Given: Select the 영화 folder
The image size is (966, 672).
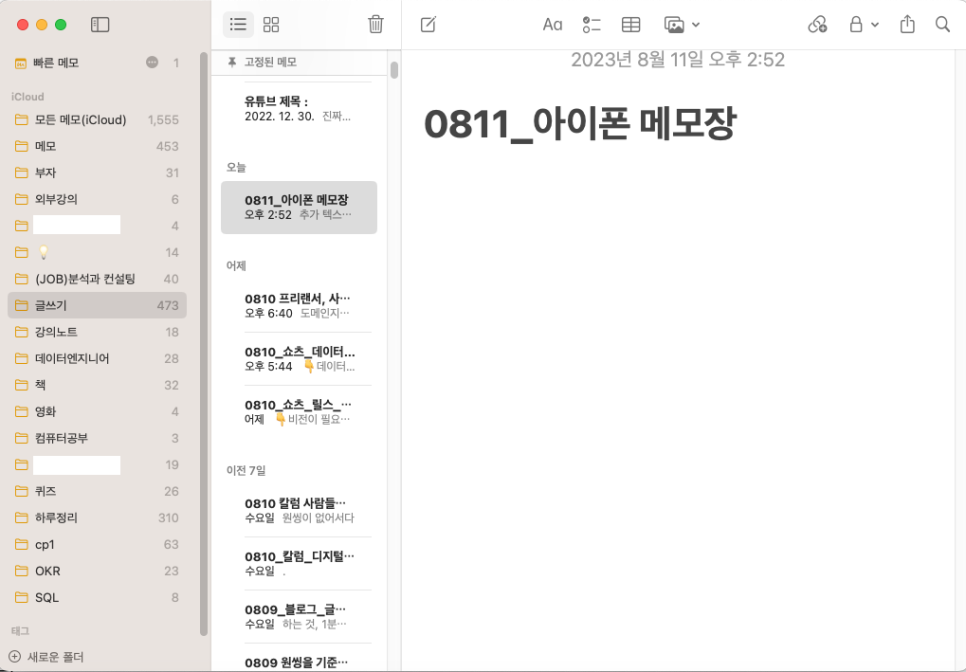Looking at the screenshot, I should (x=97, y=411).
